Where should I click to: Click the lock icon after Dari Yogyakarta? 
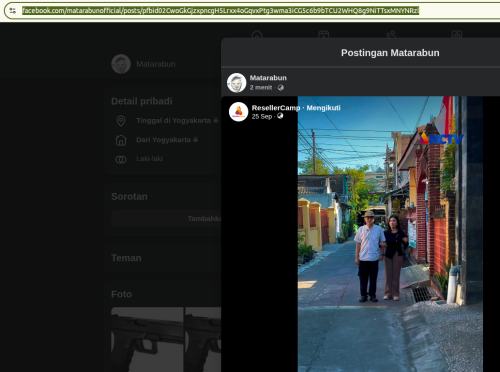tap(195, 139)
